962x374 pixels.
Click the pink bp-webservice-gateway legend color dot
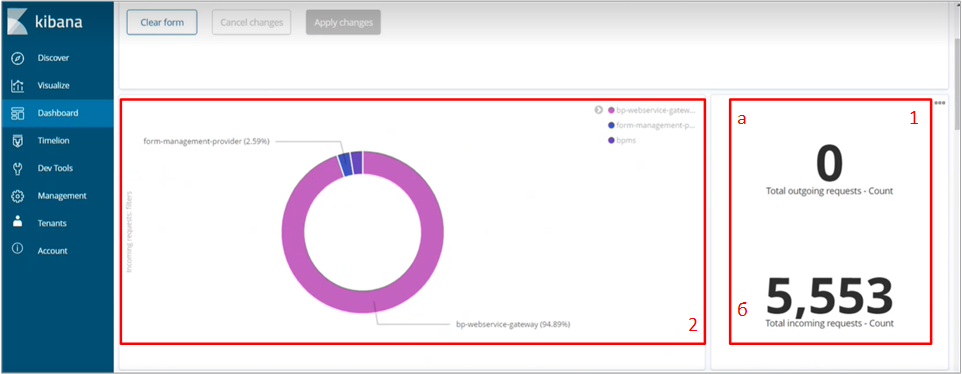click(611, 110)
